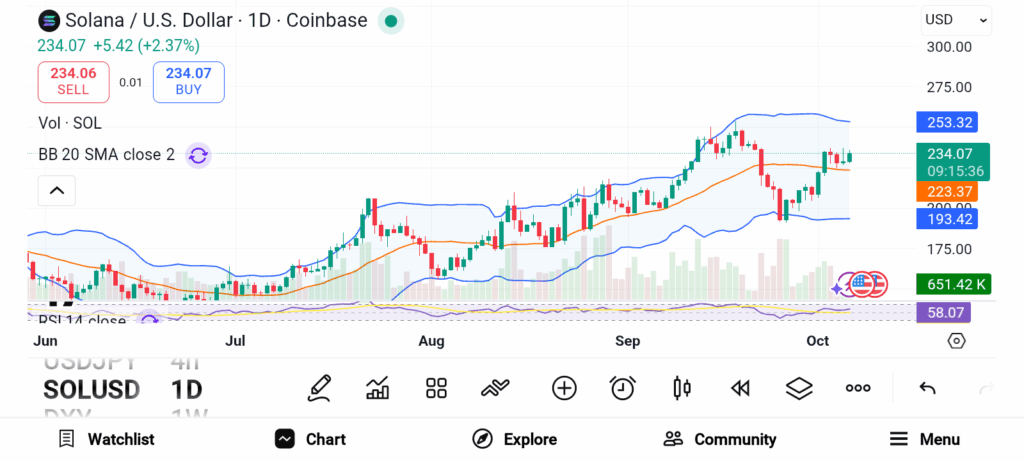Screen dimensions: 1024x461
Task: Select the drawing pencil tool
Action: (x=320, y=387)
